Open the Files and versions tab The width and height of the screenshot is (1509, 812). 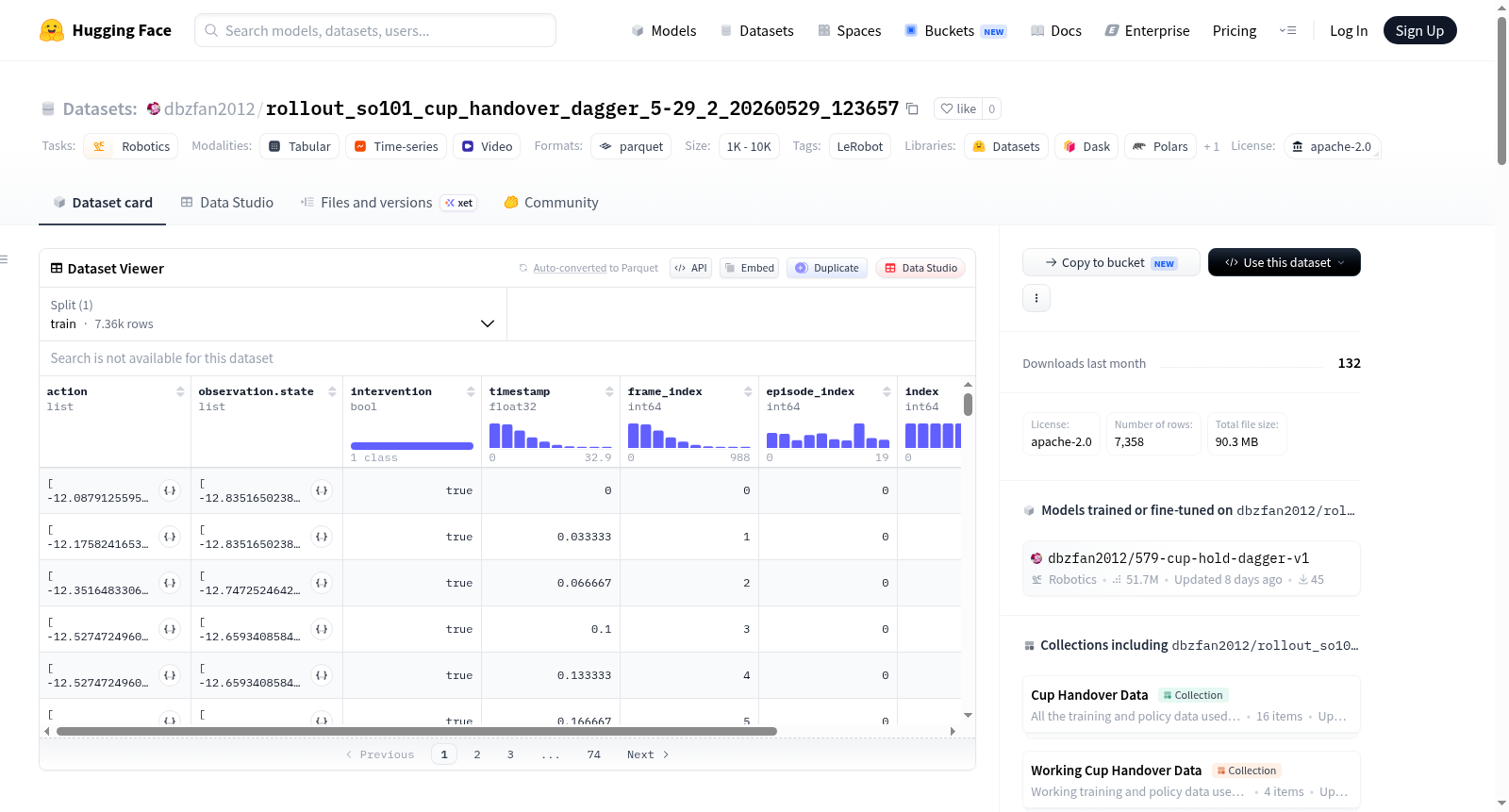[388, 203]
